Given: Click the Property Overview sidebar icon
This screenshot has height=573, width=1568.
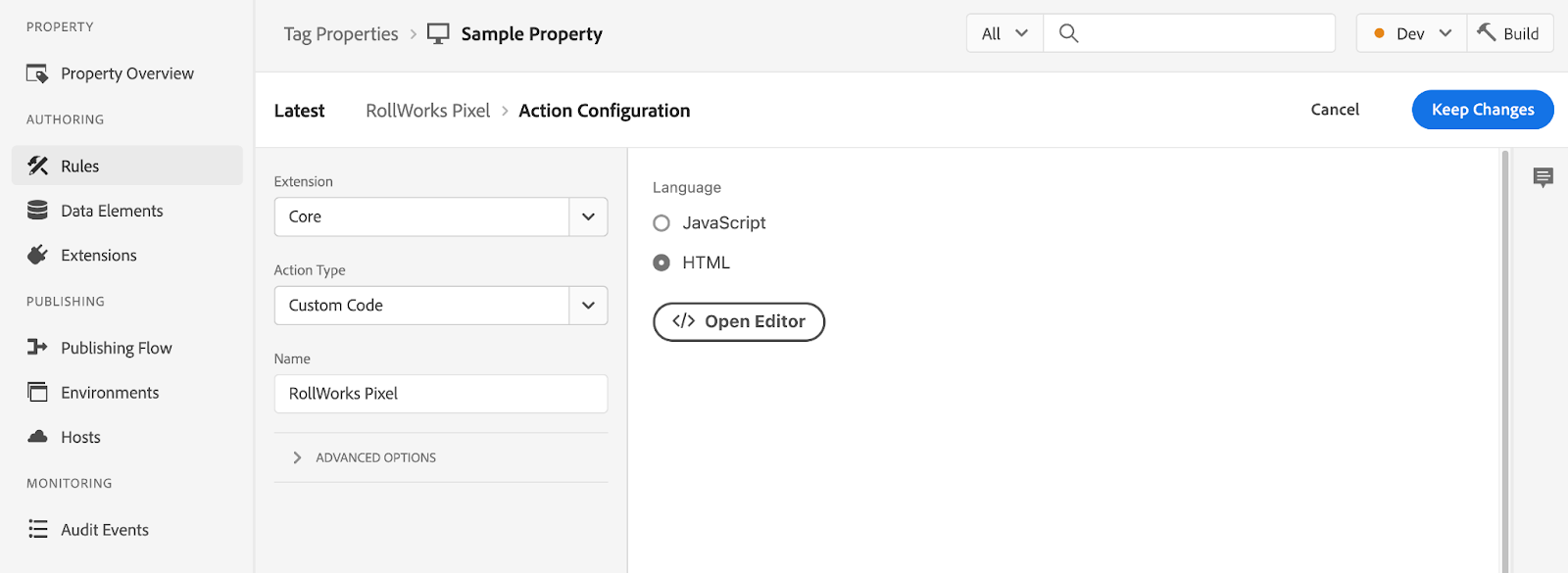Looking at the screenshot, I should coord(37,73).
